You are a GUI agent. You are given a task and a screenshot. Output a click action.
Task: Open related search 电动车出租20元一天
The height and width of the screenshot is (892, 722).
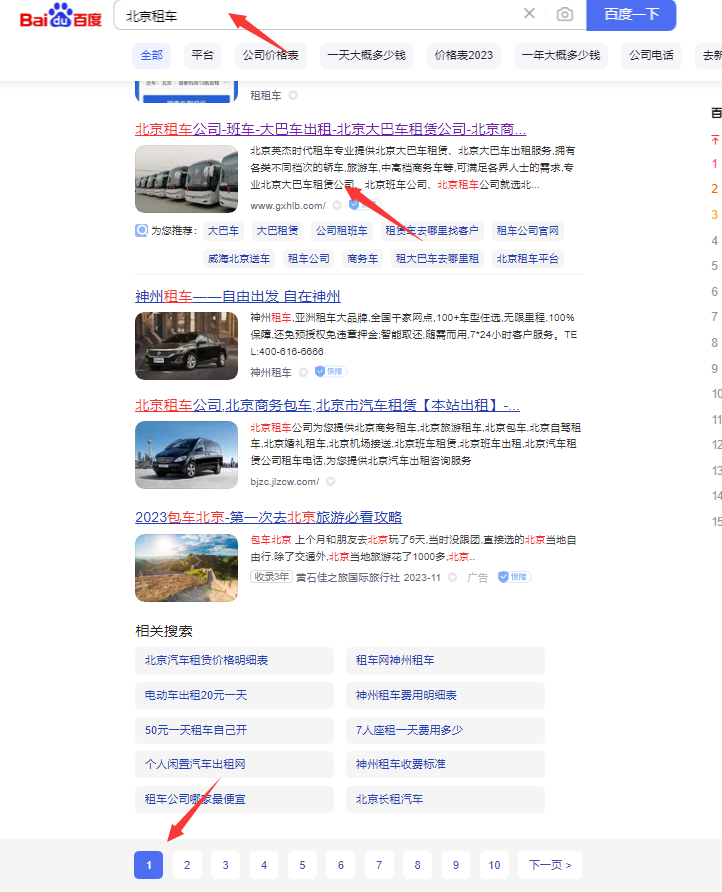point(234,695)
